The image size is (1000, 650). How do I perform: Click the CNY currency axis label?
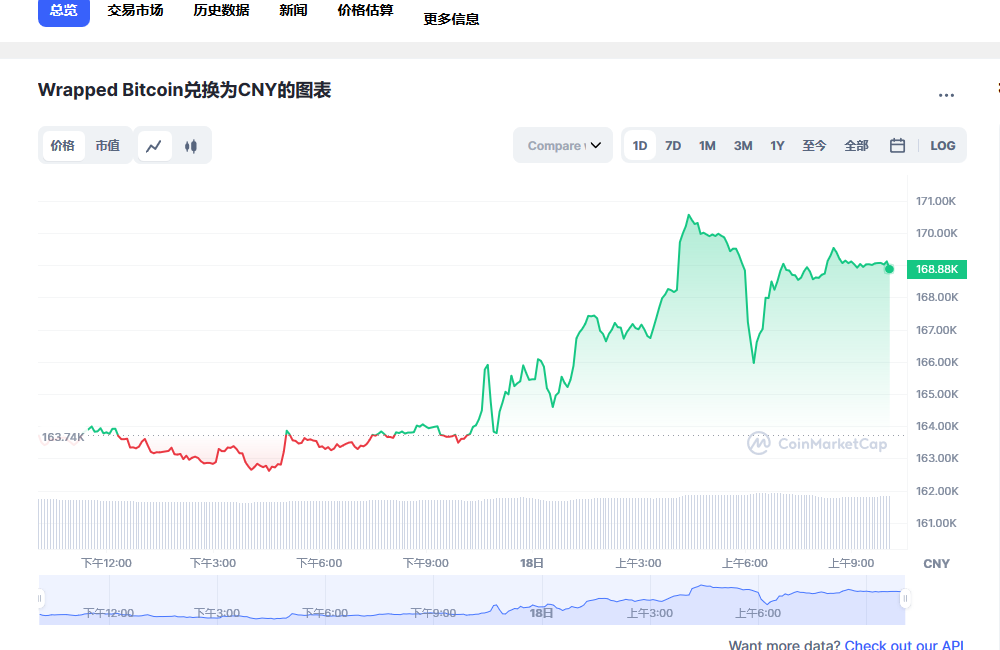[x=936, y=564]
